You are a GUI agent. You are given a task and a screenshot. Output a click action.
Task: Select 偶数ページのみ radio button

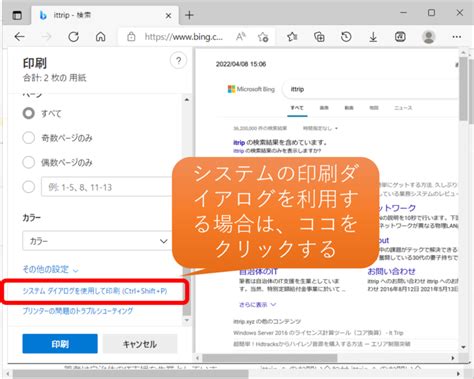point(29,162)
